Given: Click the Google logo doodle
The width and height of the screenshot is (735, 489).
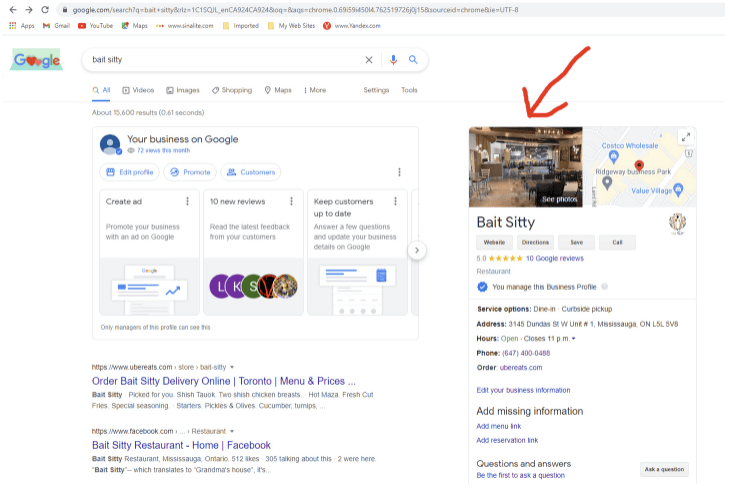Looking at the screenshot, I should click(x=36, y=60).
